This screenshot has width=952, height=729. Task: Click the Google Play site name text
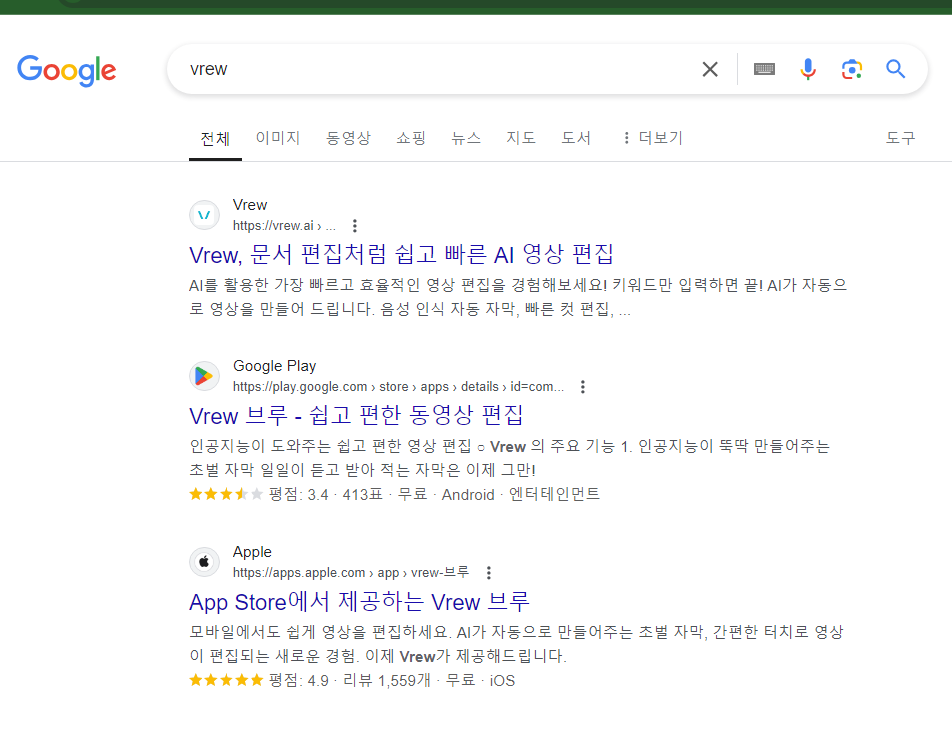point(274,366)
